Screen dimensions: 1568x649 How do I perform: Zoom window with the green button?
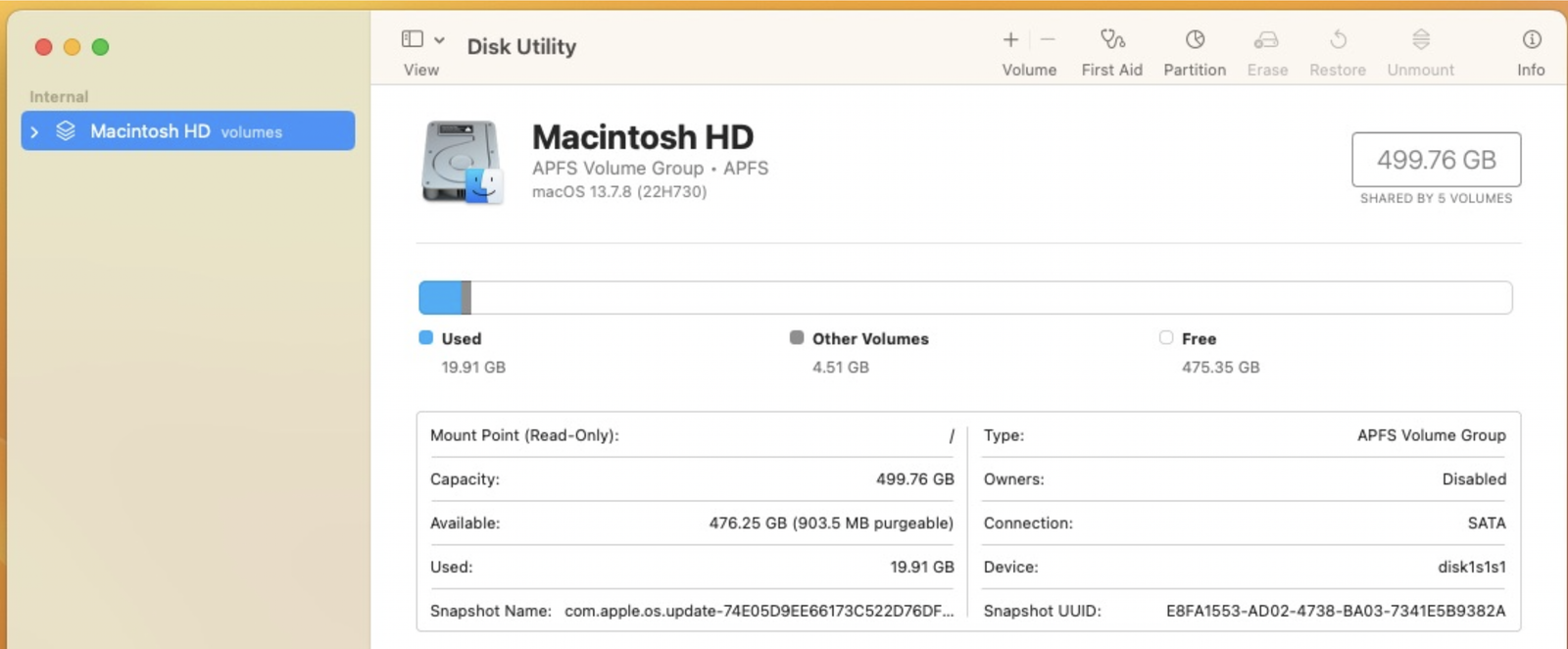(x=100, y=47)
